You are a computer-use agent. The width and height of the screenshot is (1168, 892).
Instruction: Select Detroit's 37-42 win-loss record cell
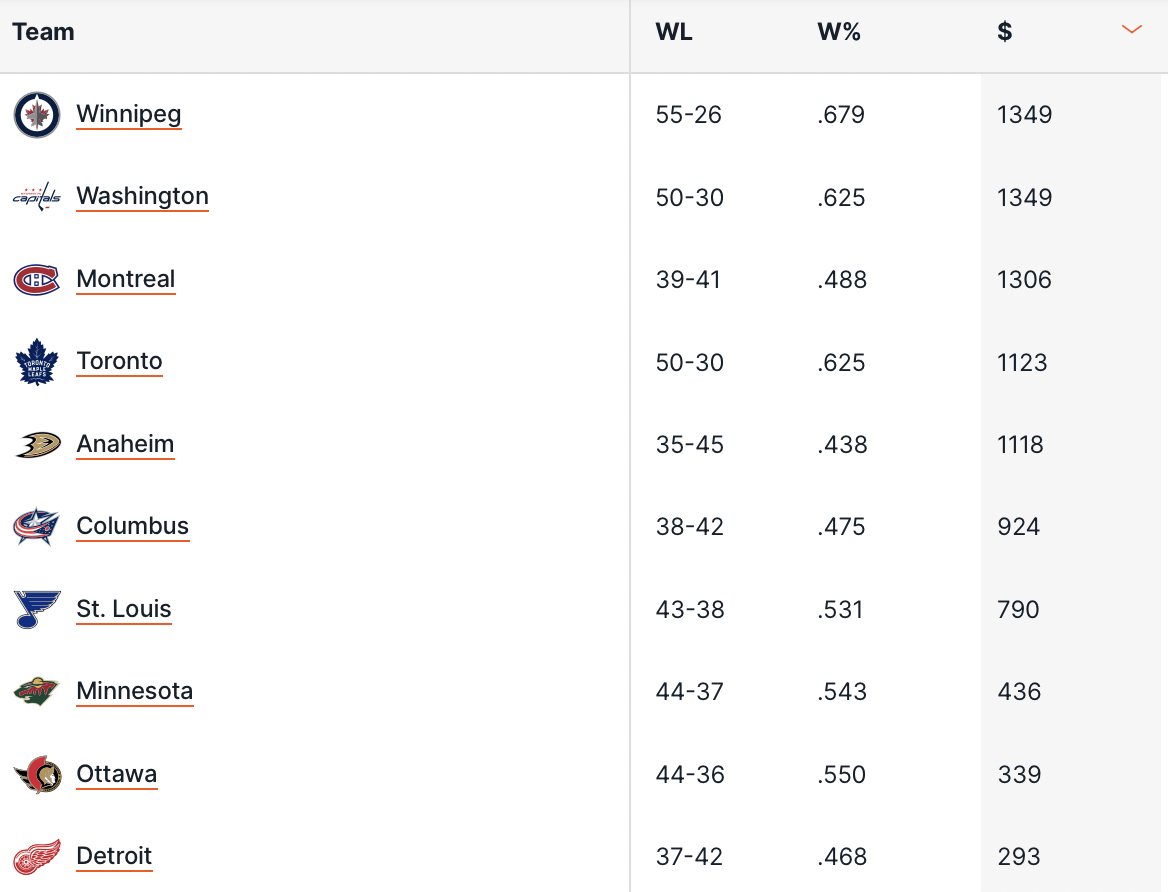689,857
